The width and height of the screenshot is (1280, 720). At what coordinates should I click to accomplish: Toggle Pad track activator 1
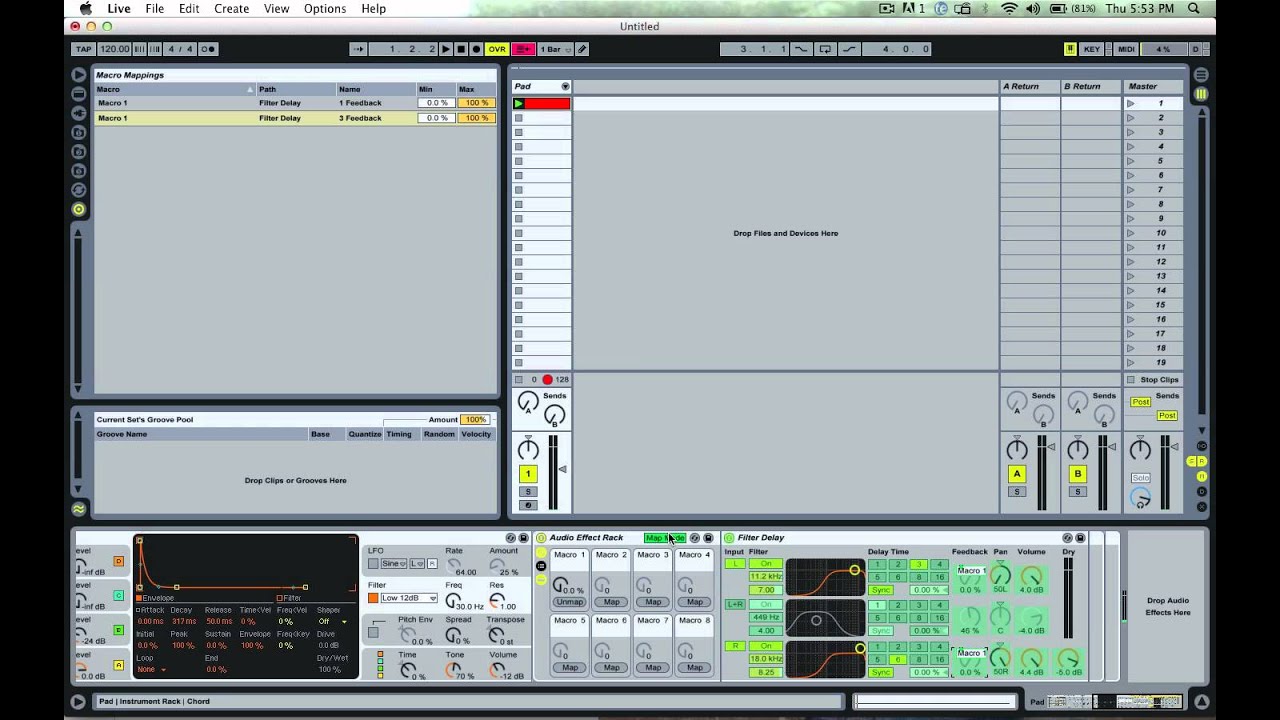pyautogui.click(x=528, y=474)
